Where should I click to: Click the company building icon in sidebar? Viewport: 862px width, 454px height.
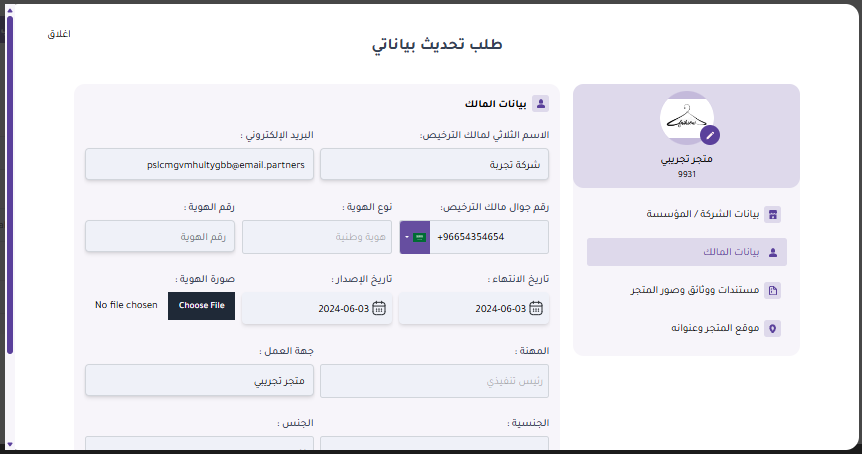click(772, 214)
